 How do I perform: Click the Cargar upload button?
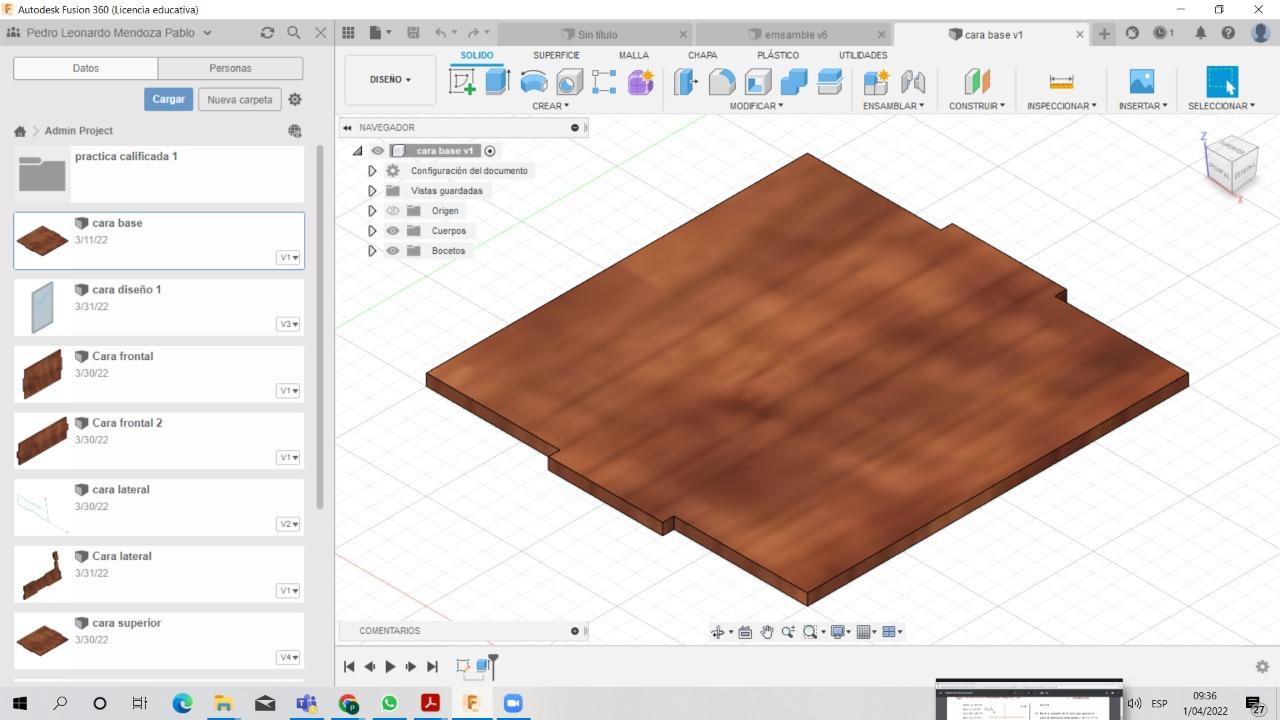(x=168, y=100)
